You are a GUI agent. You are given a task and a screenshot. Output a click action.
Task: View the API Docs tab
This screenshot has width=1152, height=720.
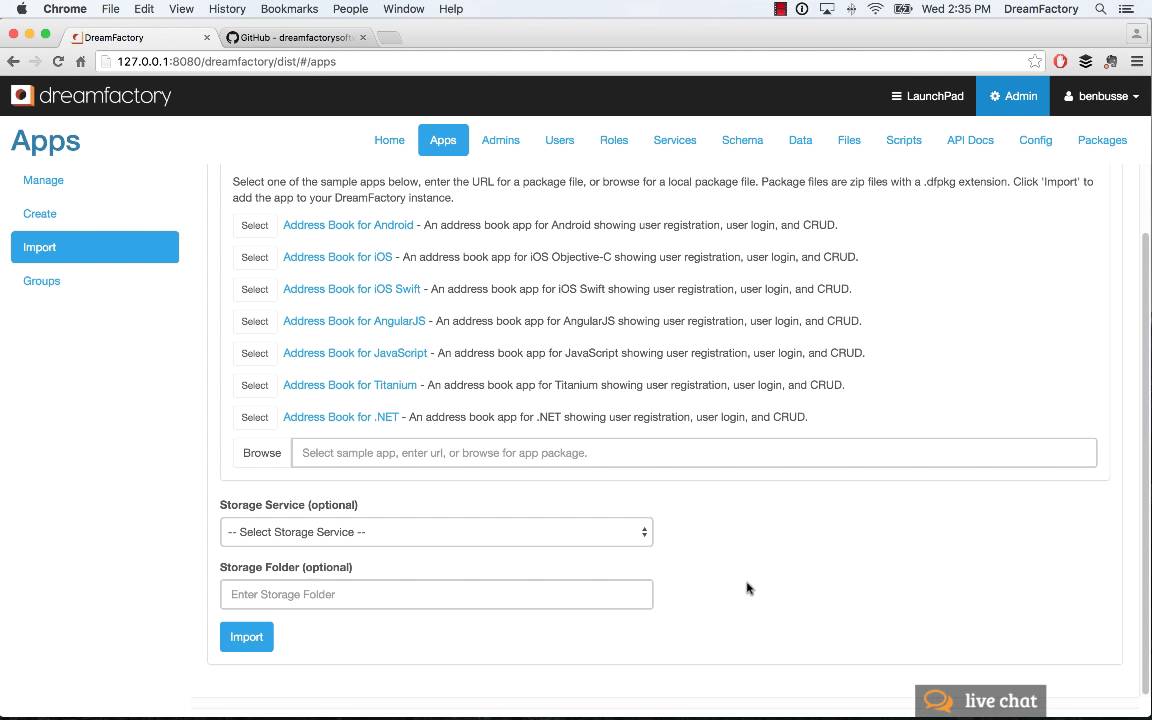(x=970, y=140)
